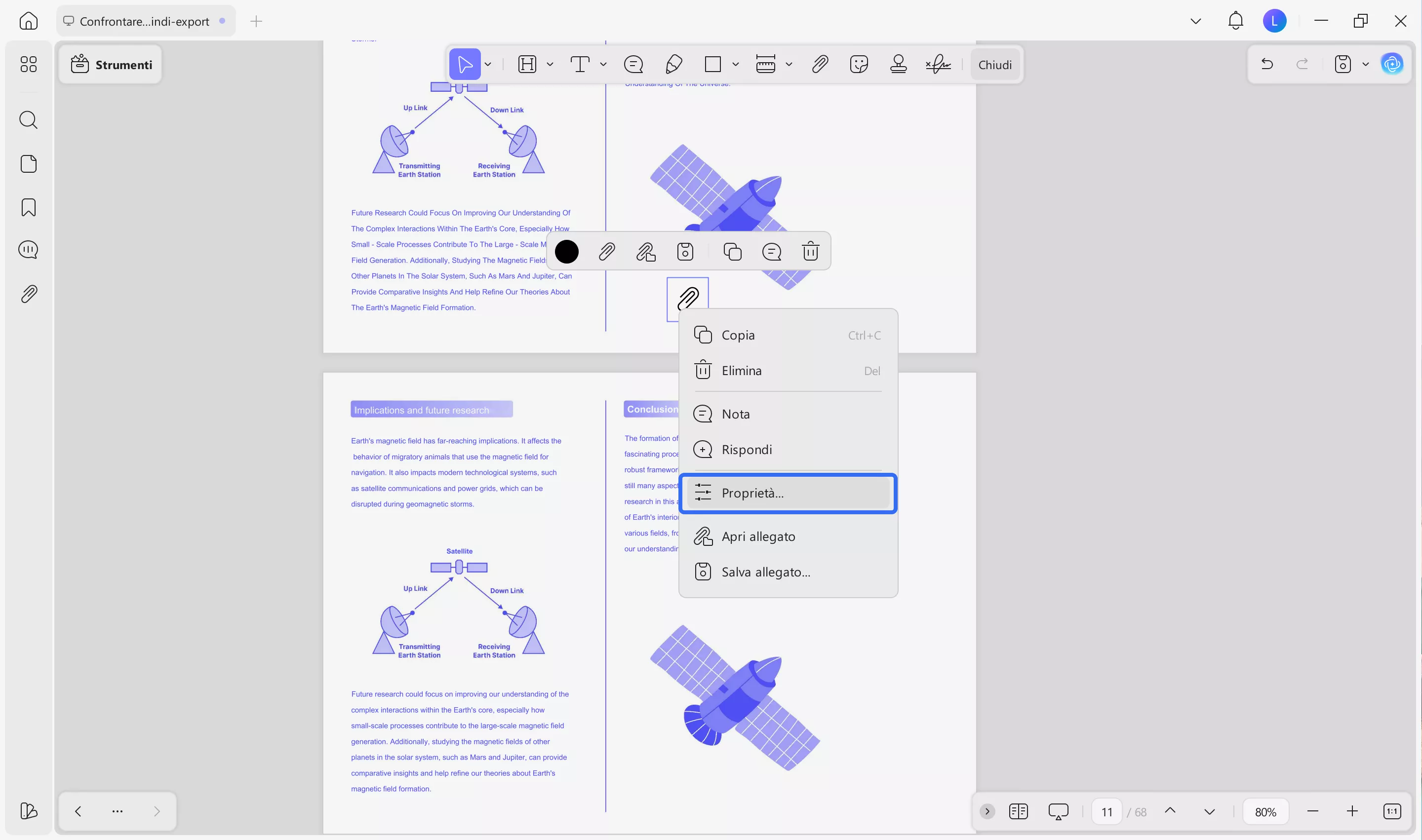The height and width of the screenshot is (840, 1422).
Task: Select the sticker tool icon
Action: click(x=859, y=64)
